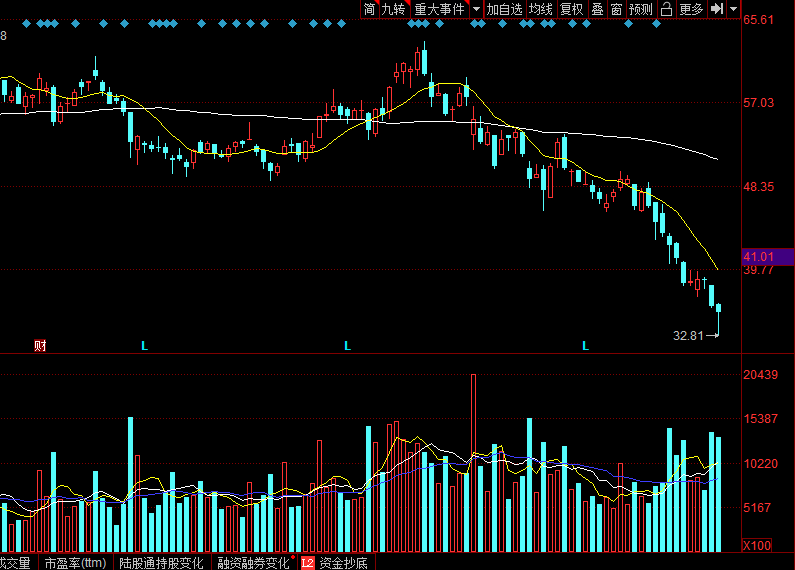Click the L2 资金抄底 tab
Screen dimensions: 795x570
point(335,562)
